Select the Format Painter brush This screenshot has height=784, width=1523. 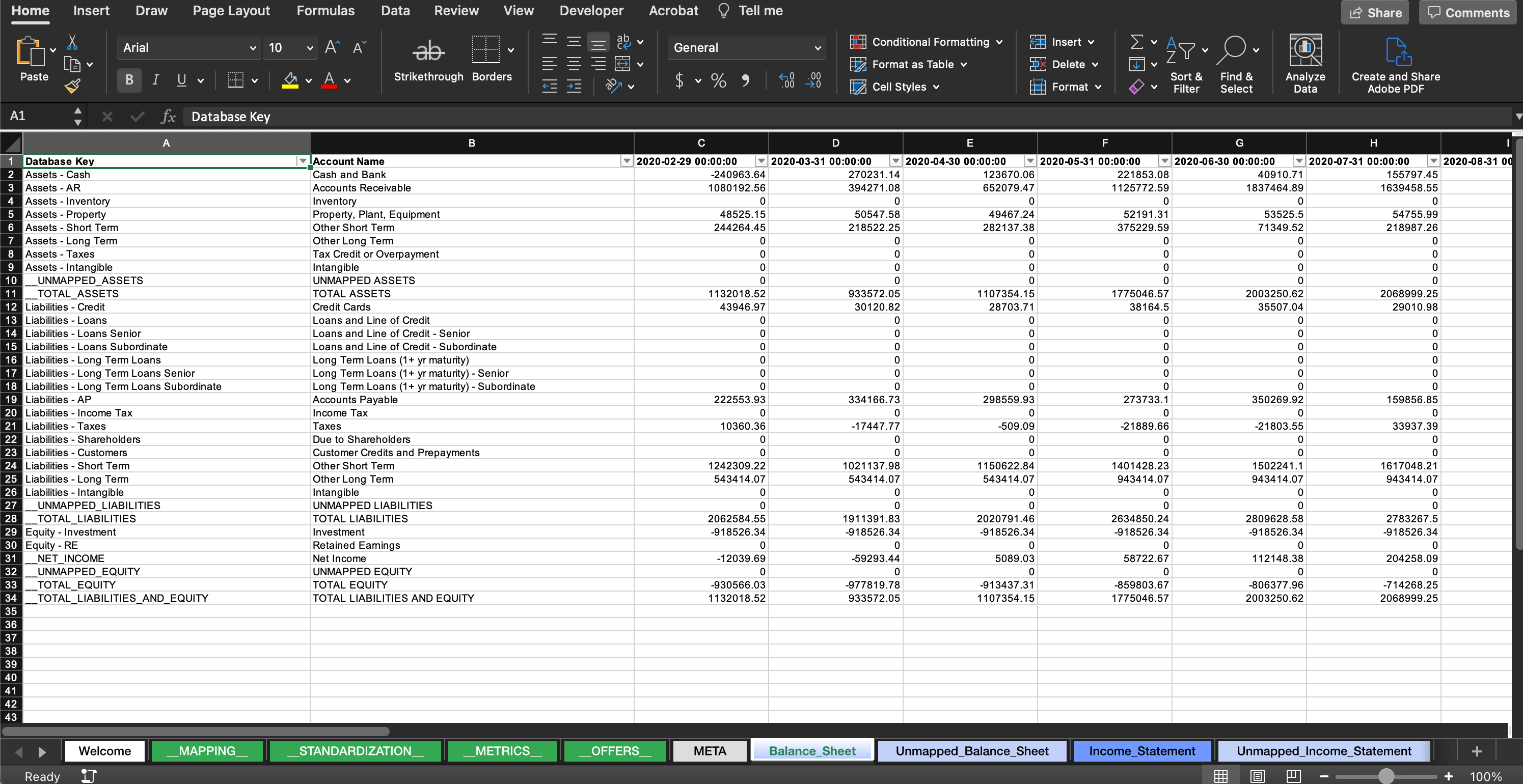click(72, 86)
